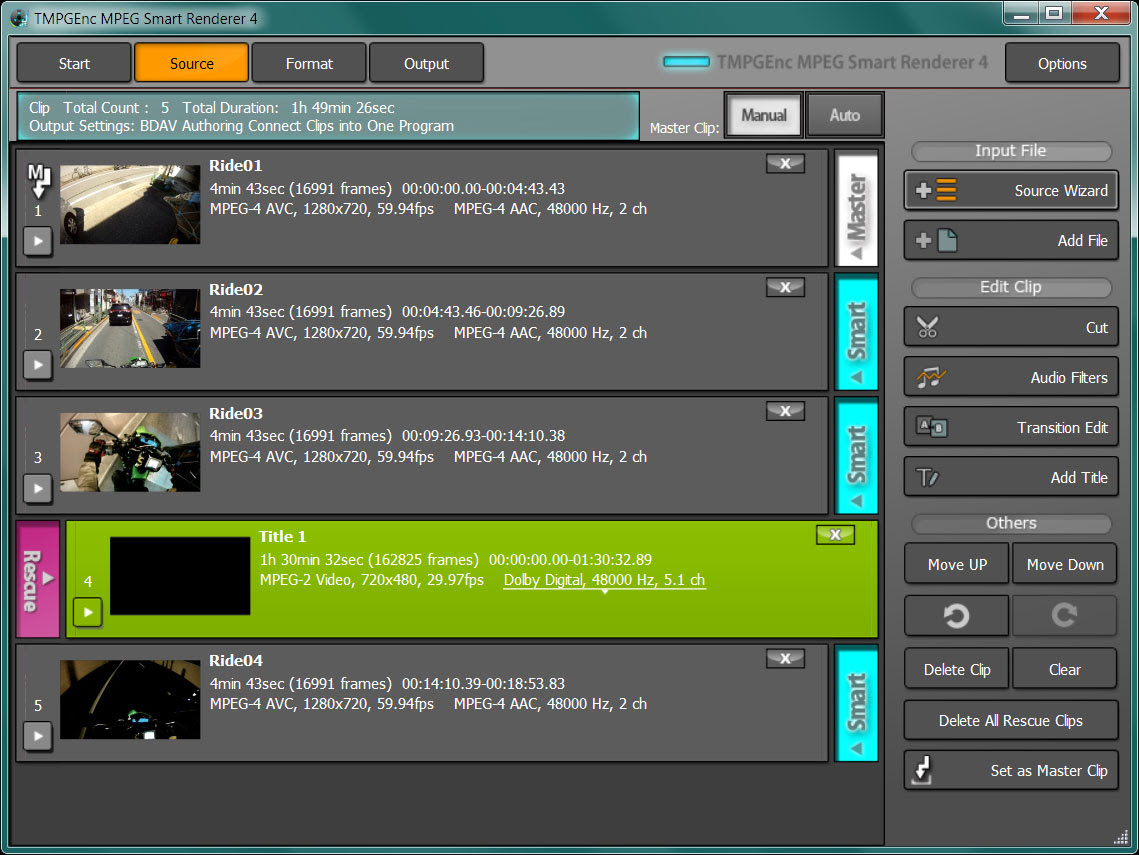Open the Cut editor
1139x855 pixels.
[1011, 327]
